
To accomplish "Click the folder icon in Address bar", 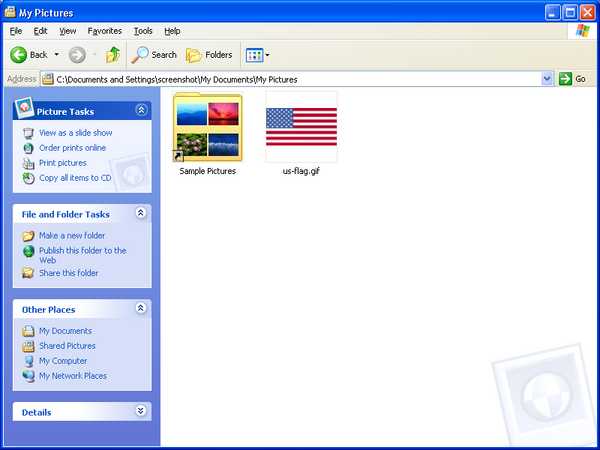I will coord(48,79).
